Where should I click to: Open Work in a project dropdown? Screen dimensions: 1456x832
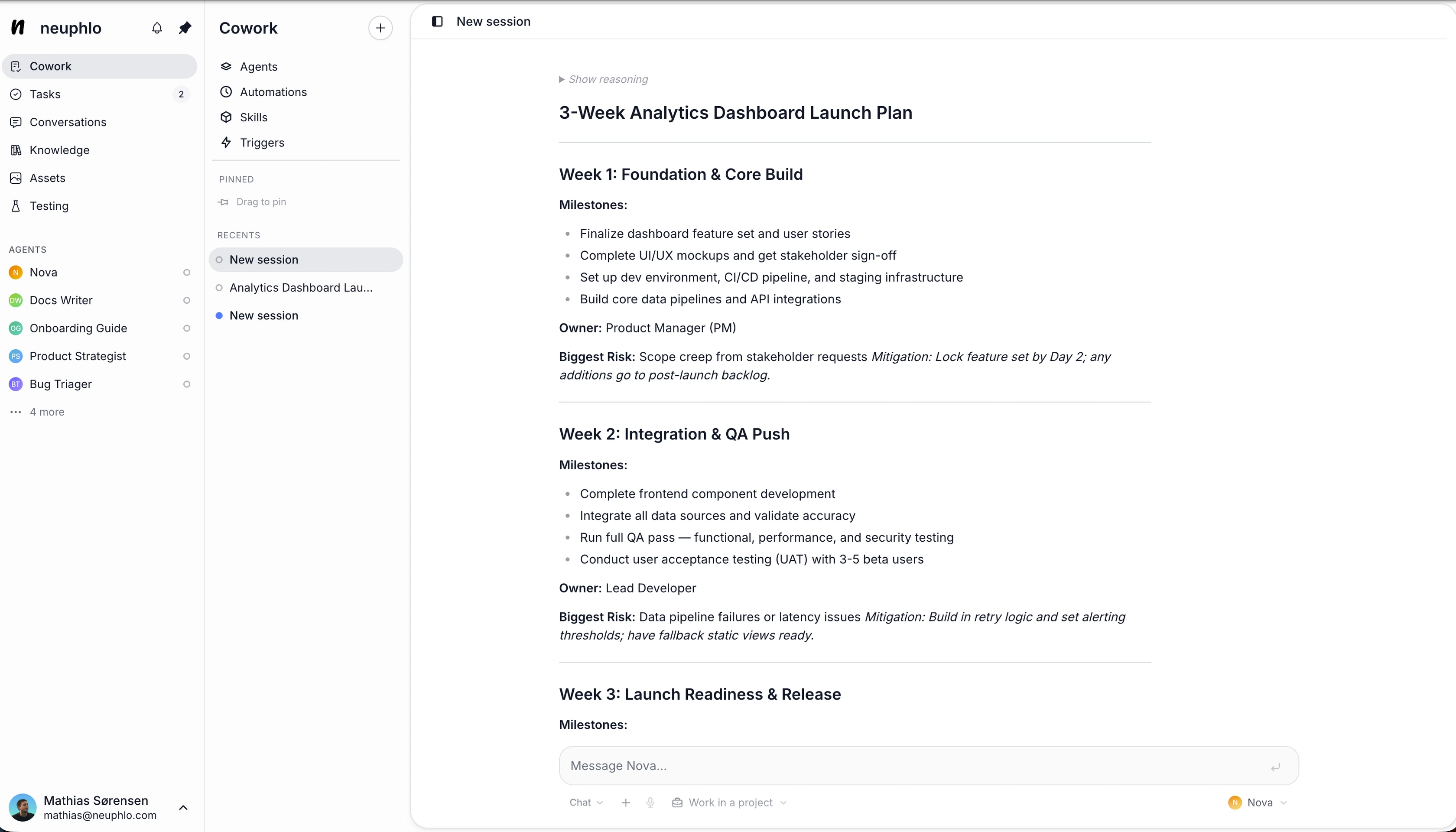pos(730,803)
